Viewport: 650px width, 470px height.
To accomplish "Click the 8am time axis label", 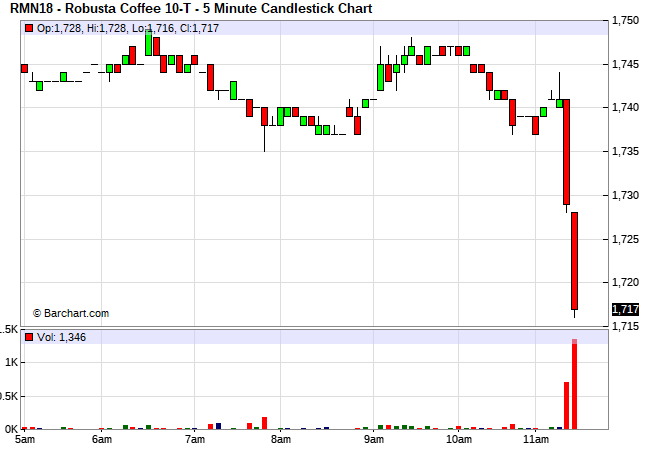I will pos(281,439).
